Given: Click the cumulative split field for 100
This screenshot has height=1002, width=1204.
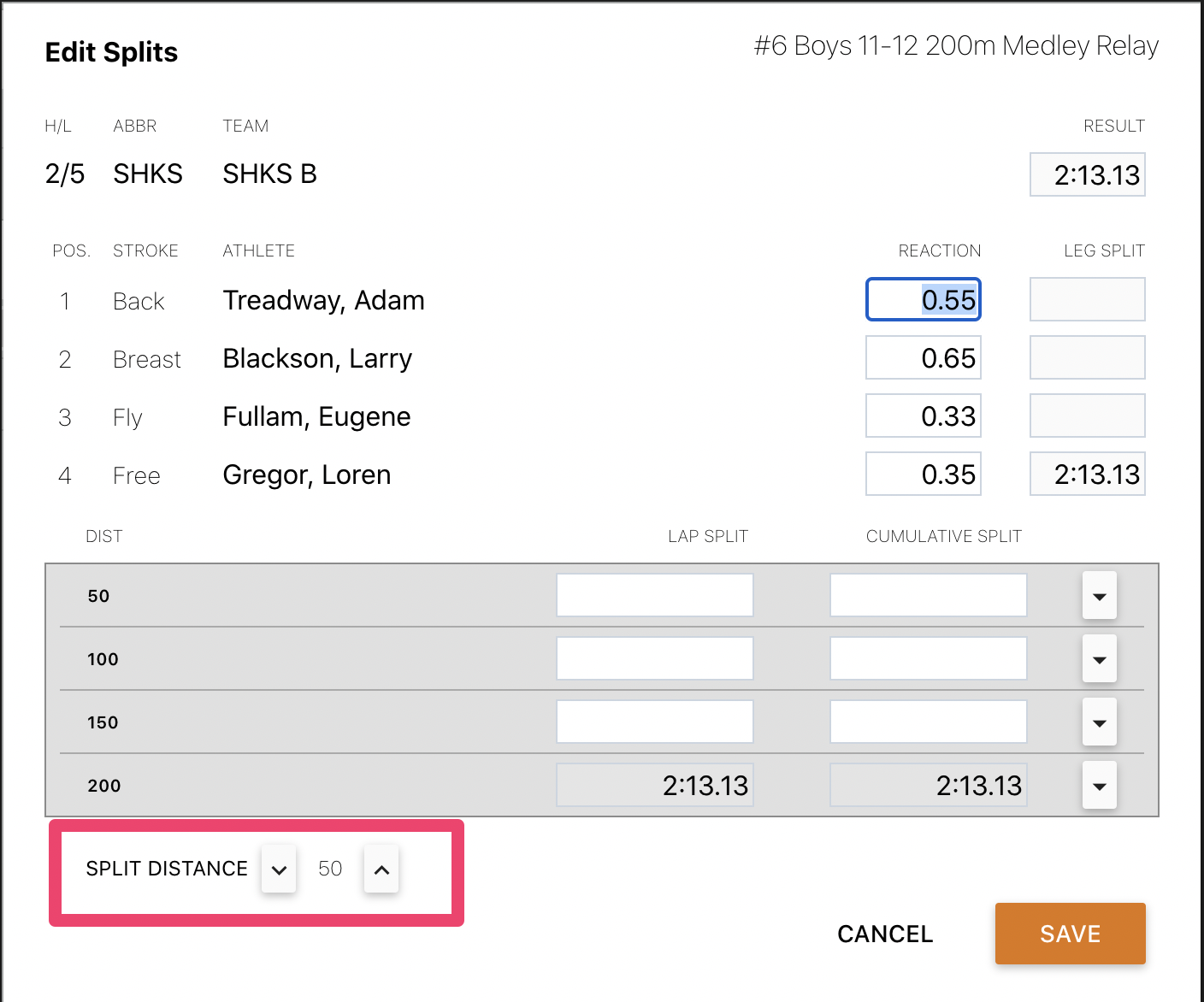Looking at the screenshot, I should click(928, 658).
